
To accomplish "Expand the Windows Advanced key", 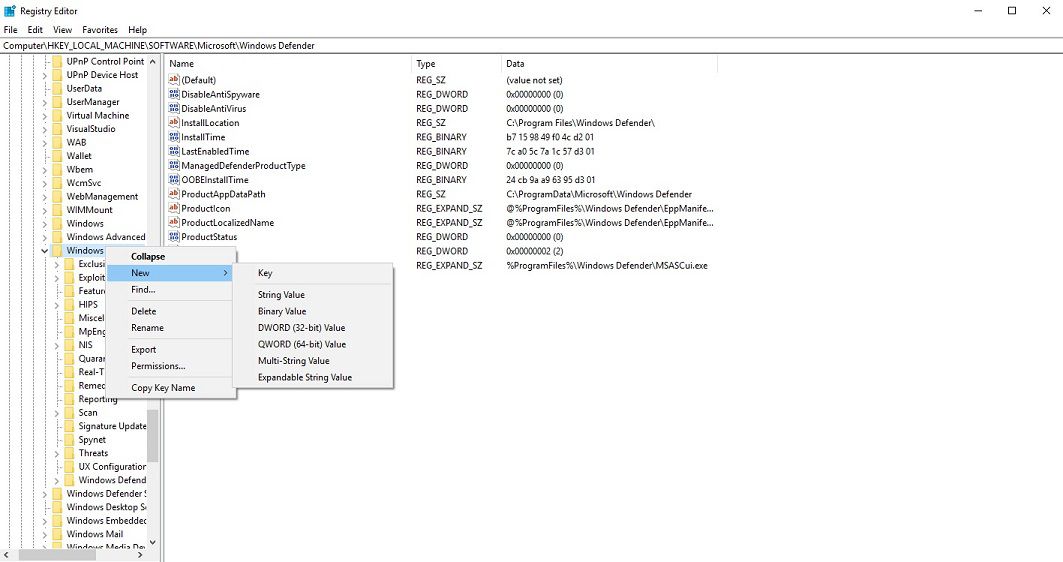I will (45, 238).
